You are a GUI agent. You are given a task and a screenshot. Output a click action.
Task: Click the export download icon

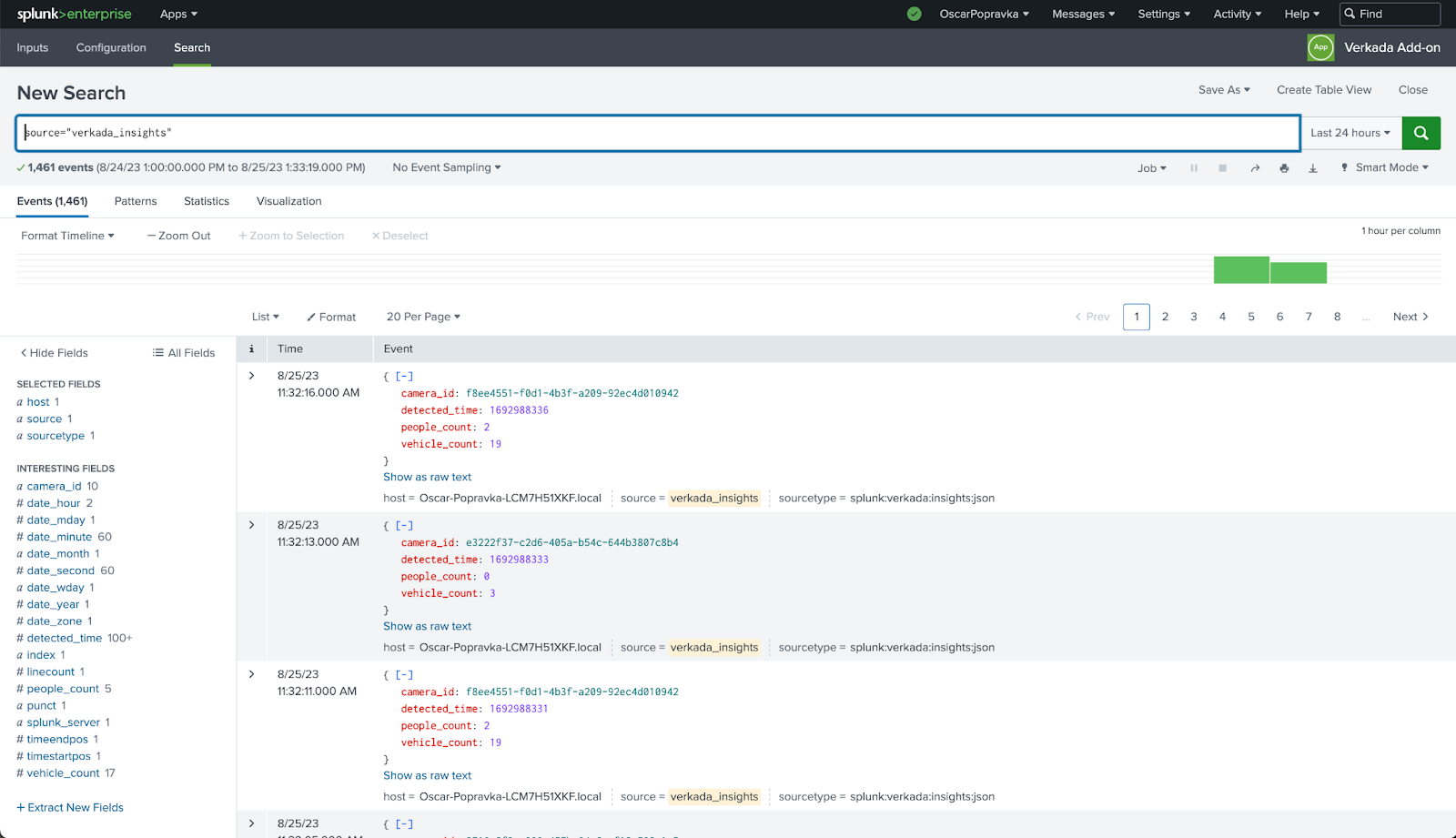1312,168
